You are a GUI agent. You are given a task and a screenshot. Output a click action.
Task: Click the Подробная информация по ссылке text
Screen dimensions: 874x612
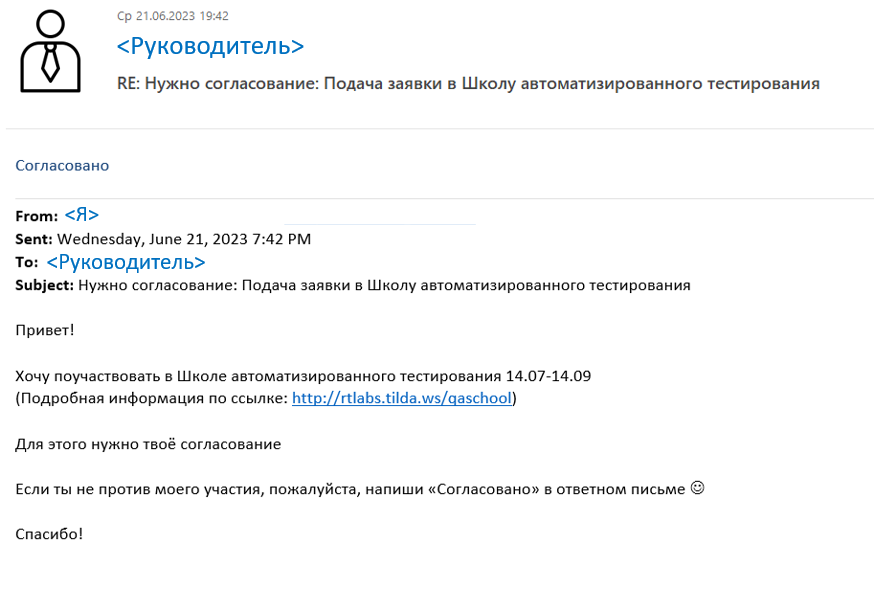click(x=150, y=398)
